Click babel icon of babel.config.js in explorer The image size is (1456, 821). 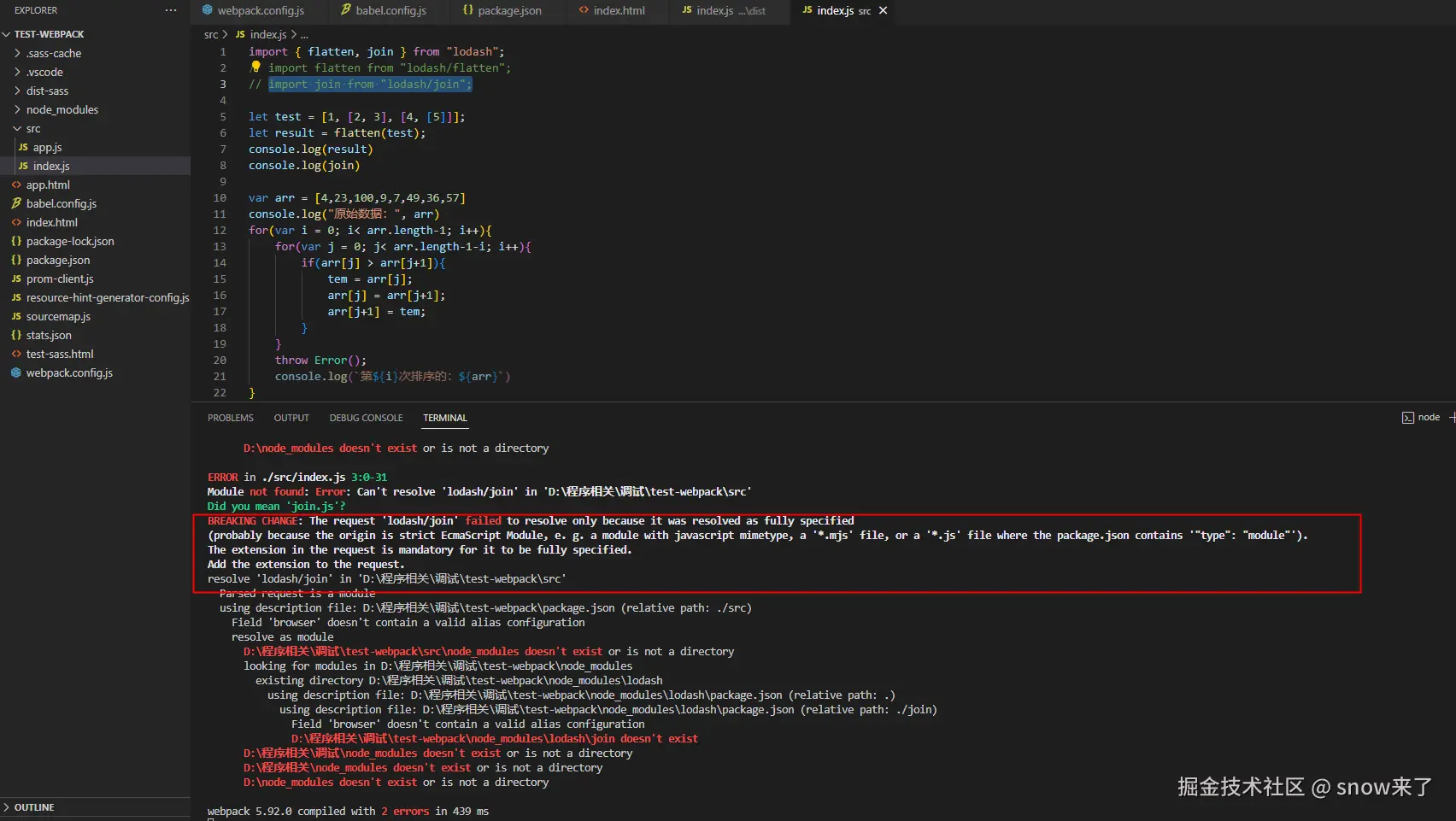click(x=16, y=203)
